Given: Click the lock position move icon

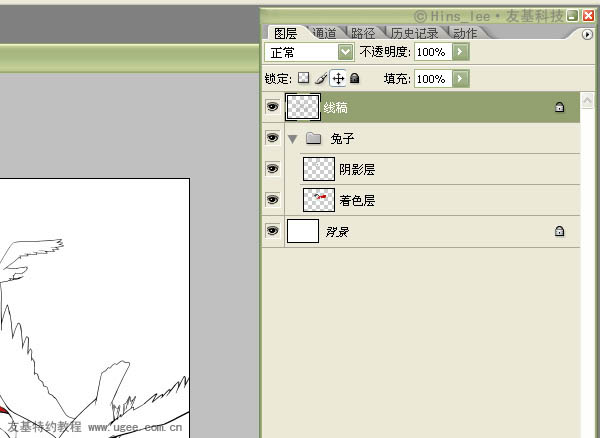Looking at the screenshot, I should coord(338,78).
